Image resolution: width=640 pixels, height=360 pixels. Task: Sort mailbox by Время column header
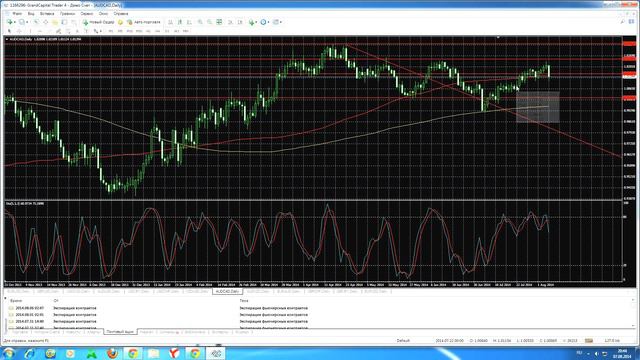16,301
